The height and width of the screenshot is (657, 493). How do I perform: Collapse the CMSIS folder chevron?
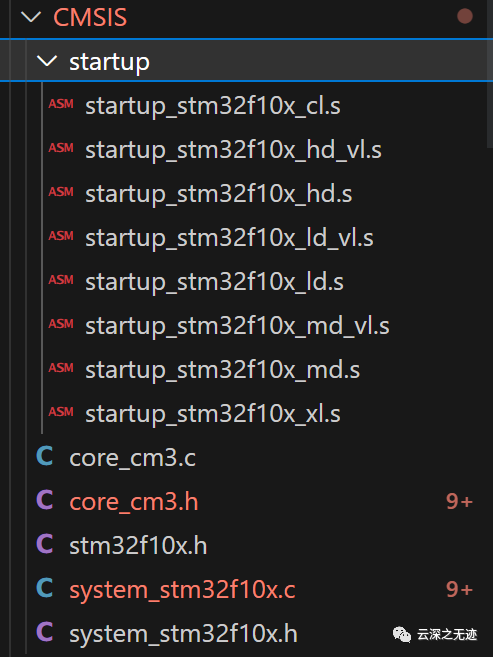click(x=31, y=17)
